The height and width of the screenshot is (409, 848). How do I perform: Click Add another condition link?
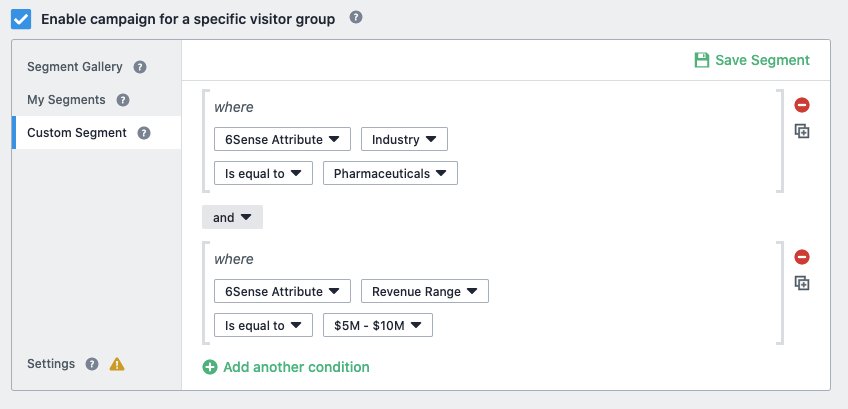pyautogui.click(x=286, y=367)
